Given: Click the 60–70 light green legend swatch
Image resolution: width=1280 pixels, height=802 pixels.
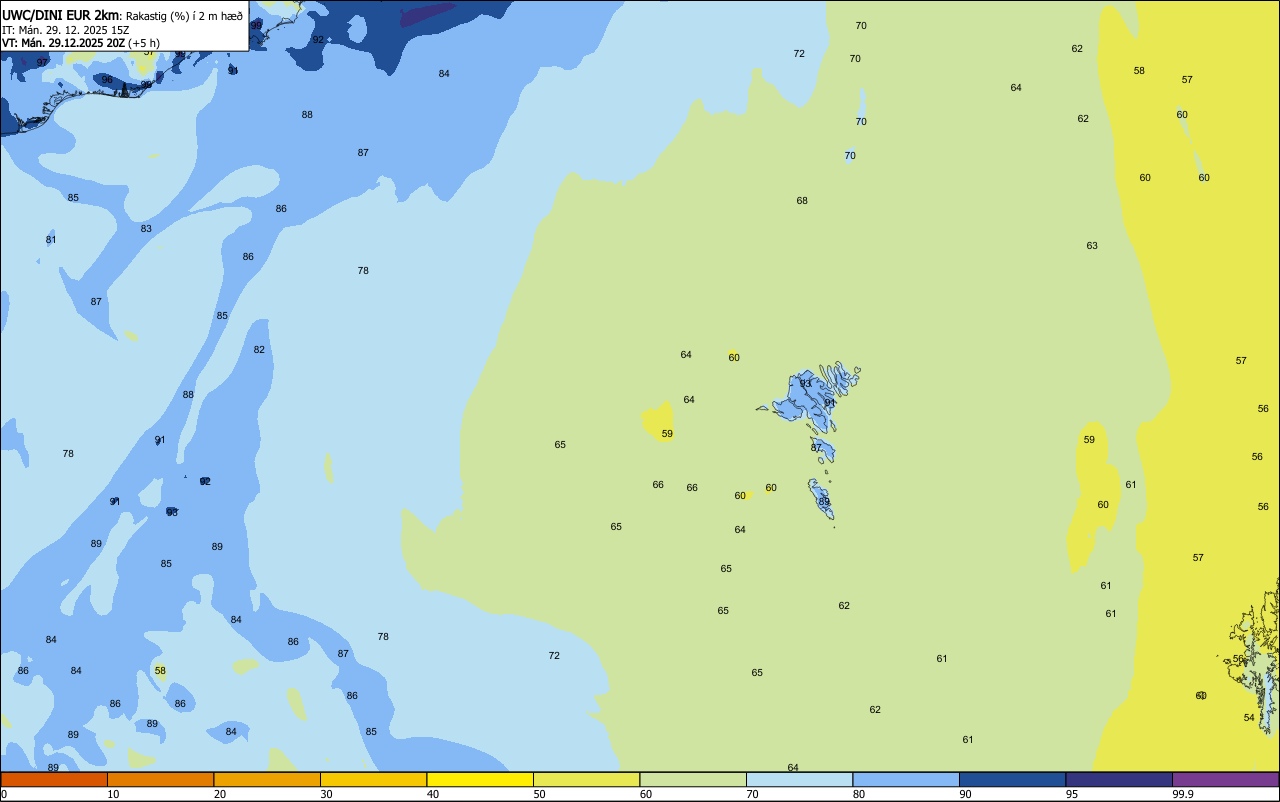Looking at the screenshot, I should coord(693,779).
